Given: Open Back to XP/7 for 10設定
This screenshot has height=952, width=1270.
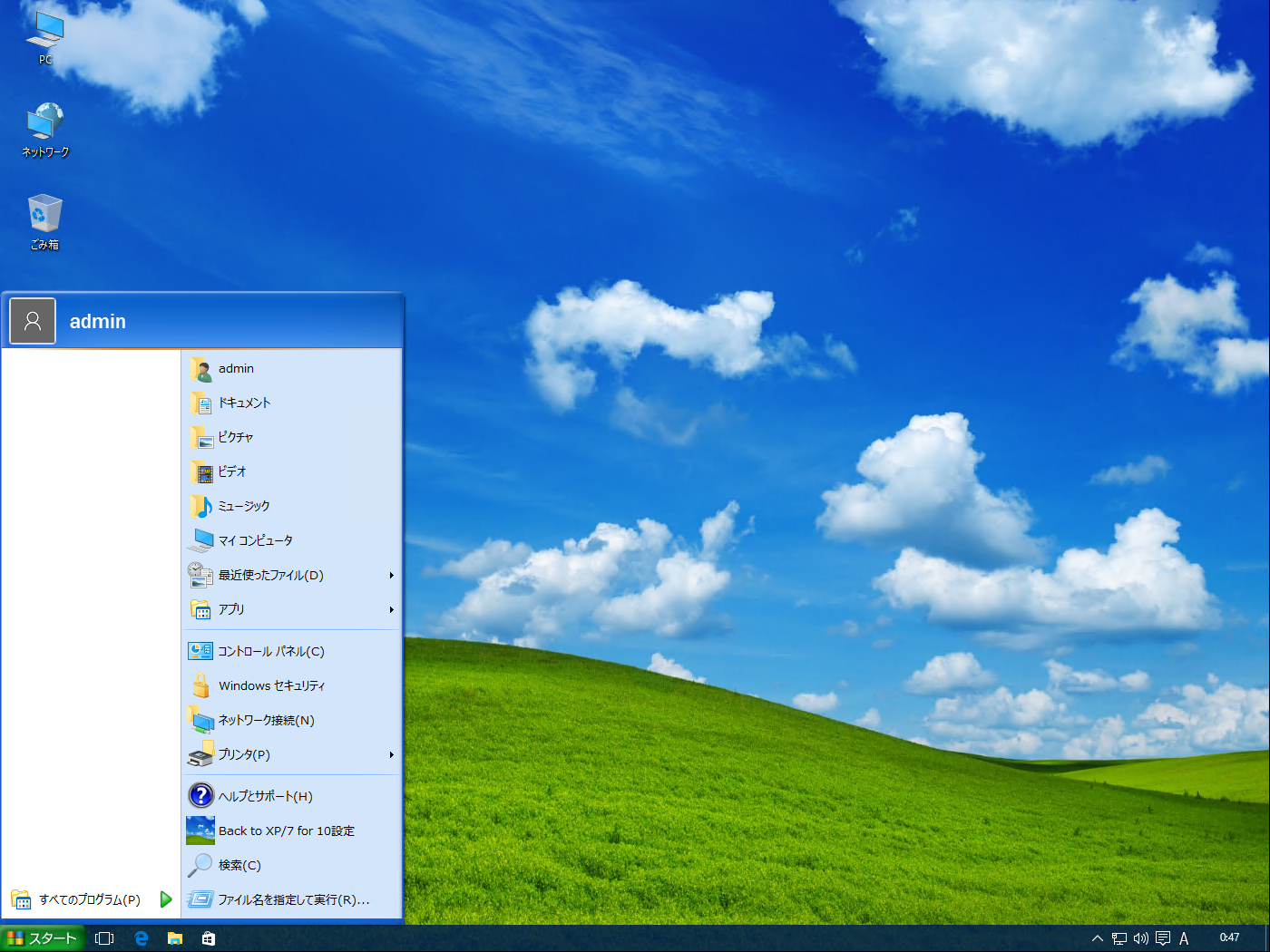Looking at the screenshot, I should coord(286,830).
